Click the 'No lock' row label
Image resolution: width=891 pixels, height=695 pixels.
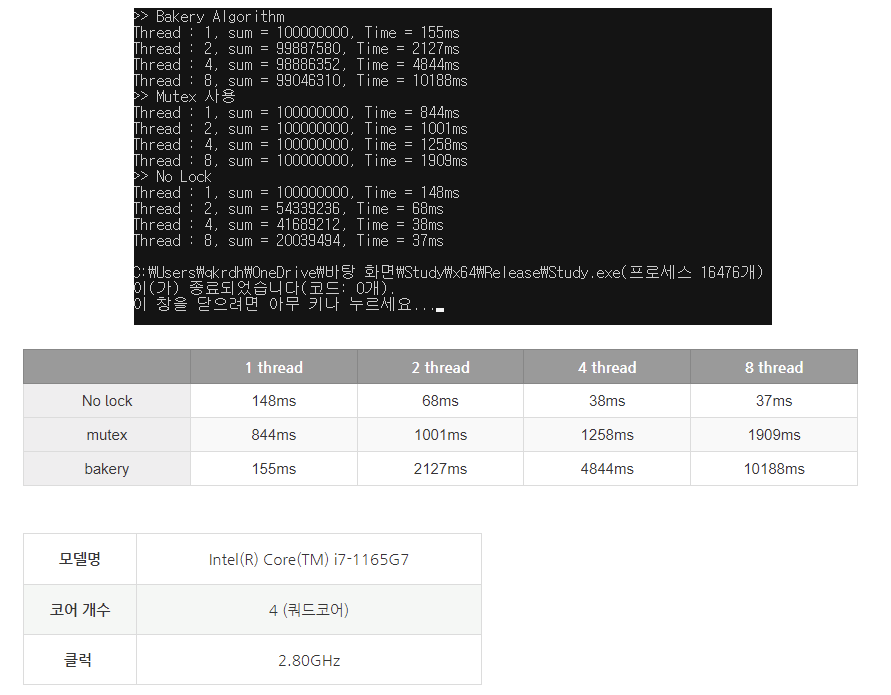pyautogui.click(x=107, y=401)
